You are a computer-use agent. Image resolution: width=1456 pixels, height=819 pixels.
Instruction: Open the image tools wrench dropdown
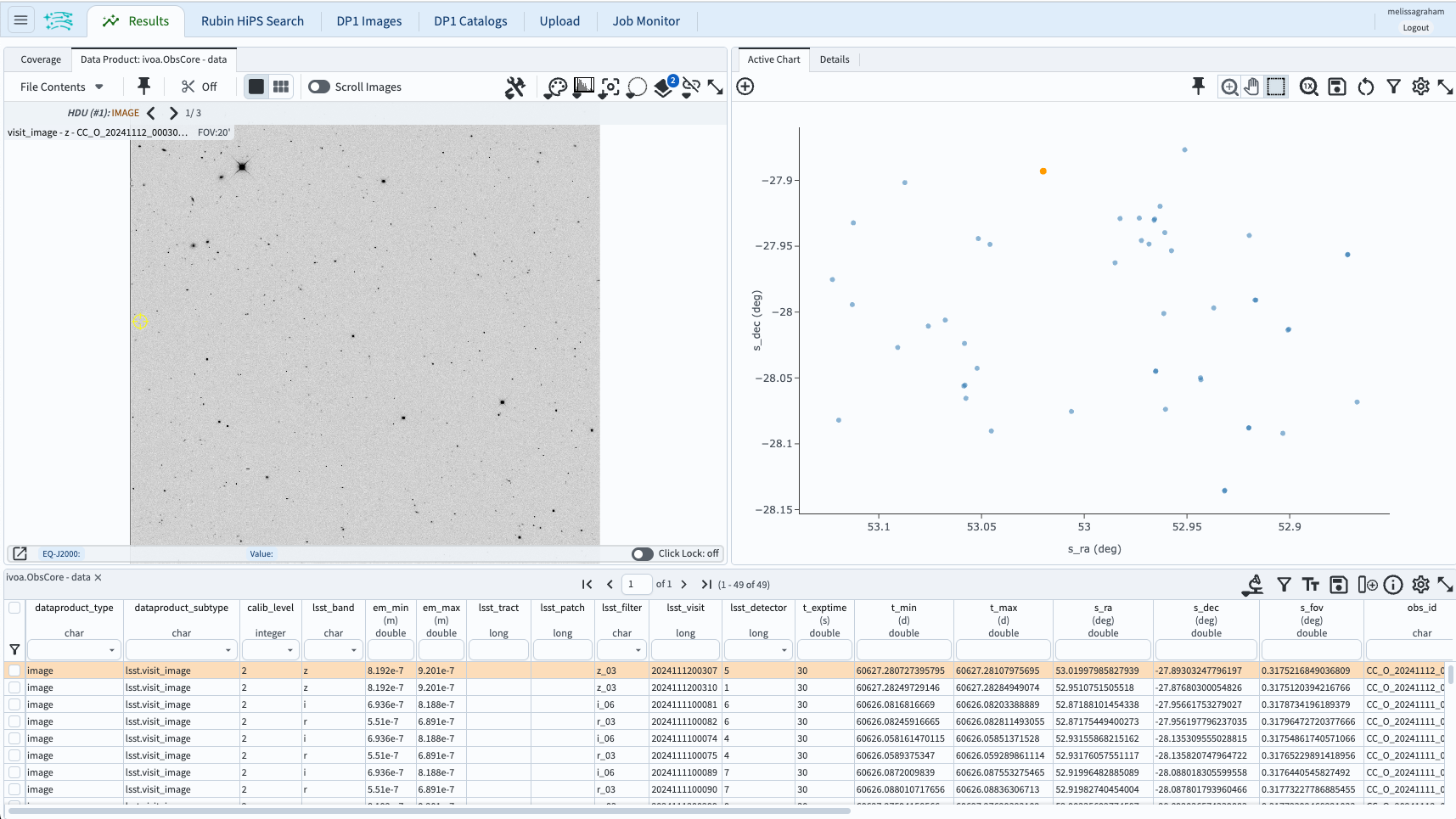click(x=514, y=87)
